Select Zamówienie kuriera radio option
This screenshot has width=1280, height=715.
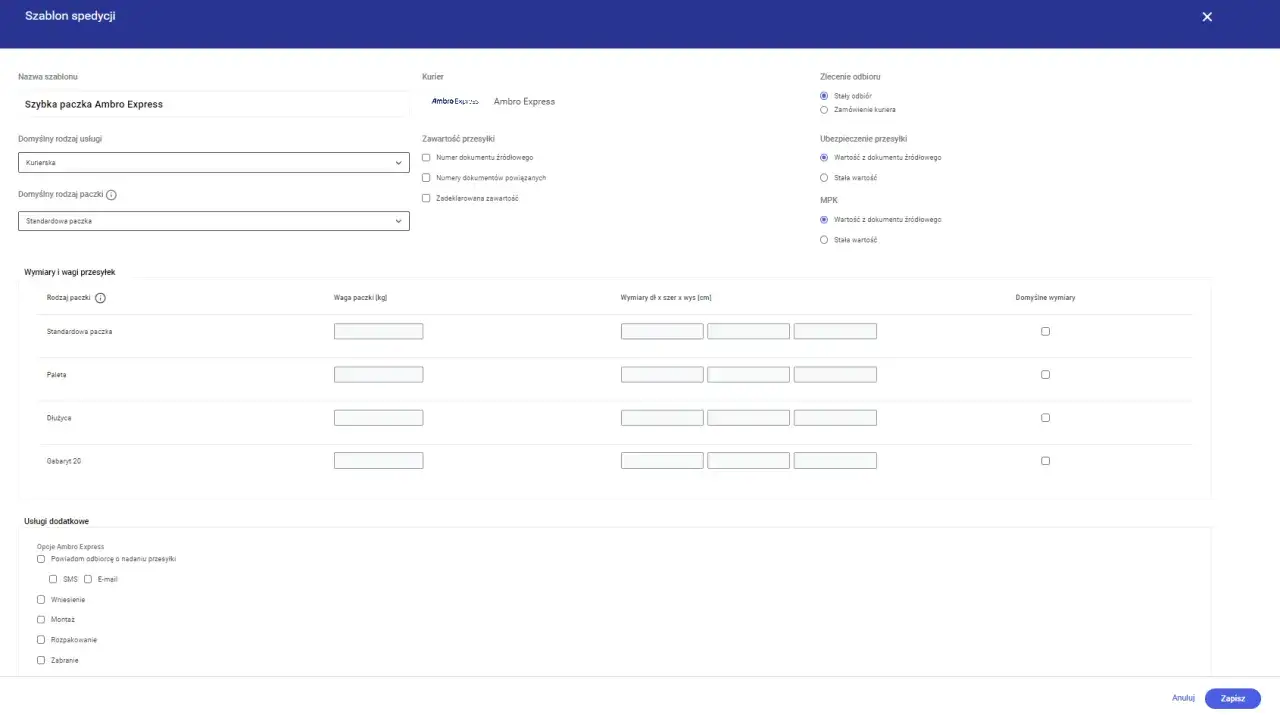[824, 109]
